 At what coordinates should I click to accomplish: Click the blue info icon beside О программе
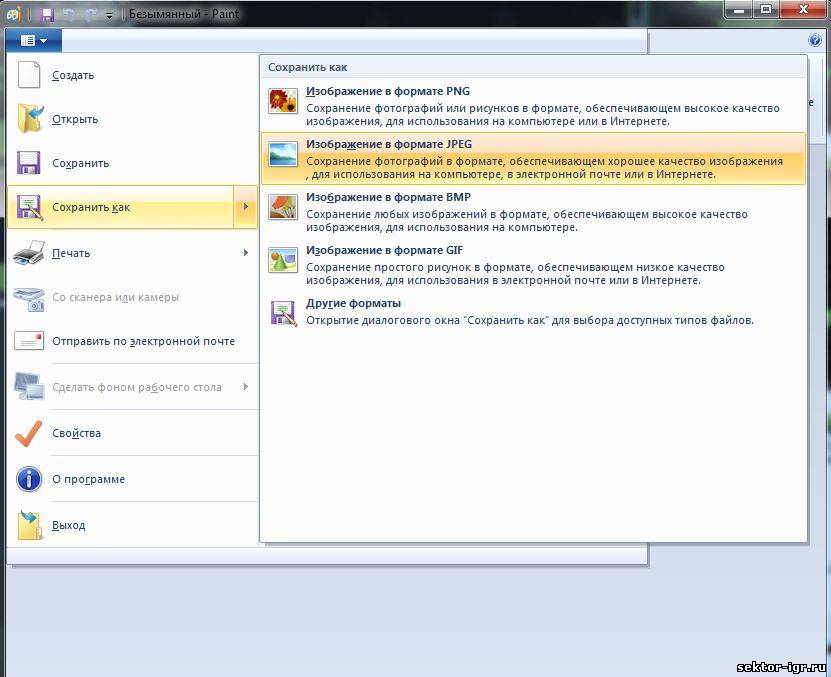tap(29, 479)
